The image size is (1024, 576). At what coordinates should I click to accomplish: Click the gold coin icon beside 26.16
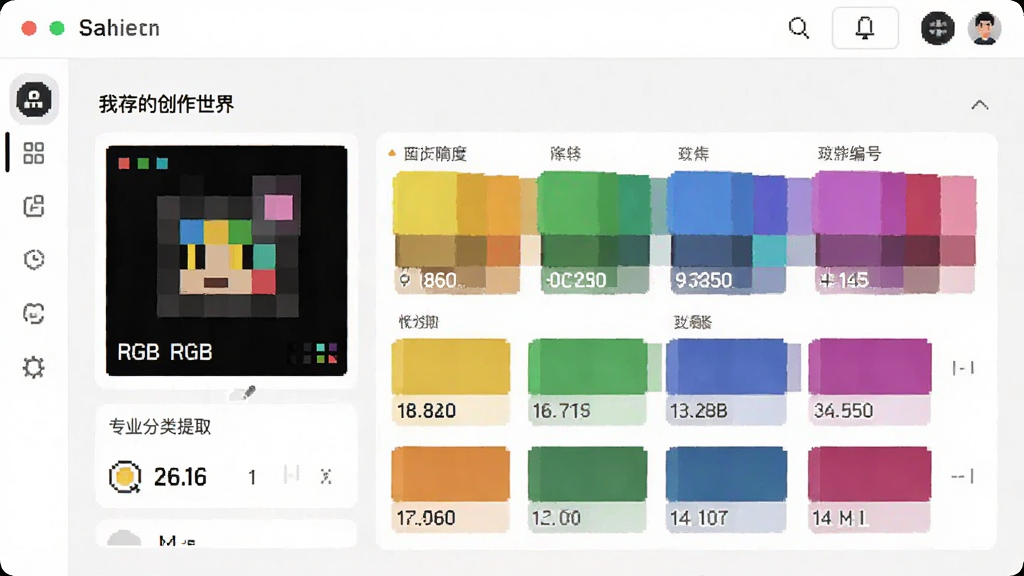[125, 477]
